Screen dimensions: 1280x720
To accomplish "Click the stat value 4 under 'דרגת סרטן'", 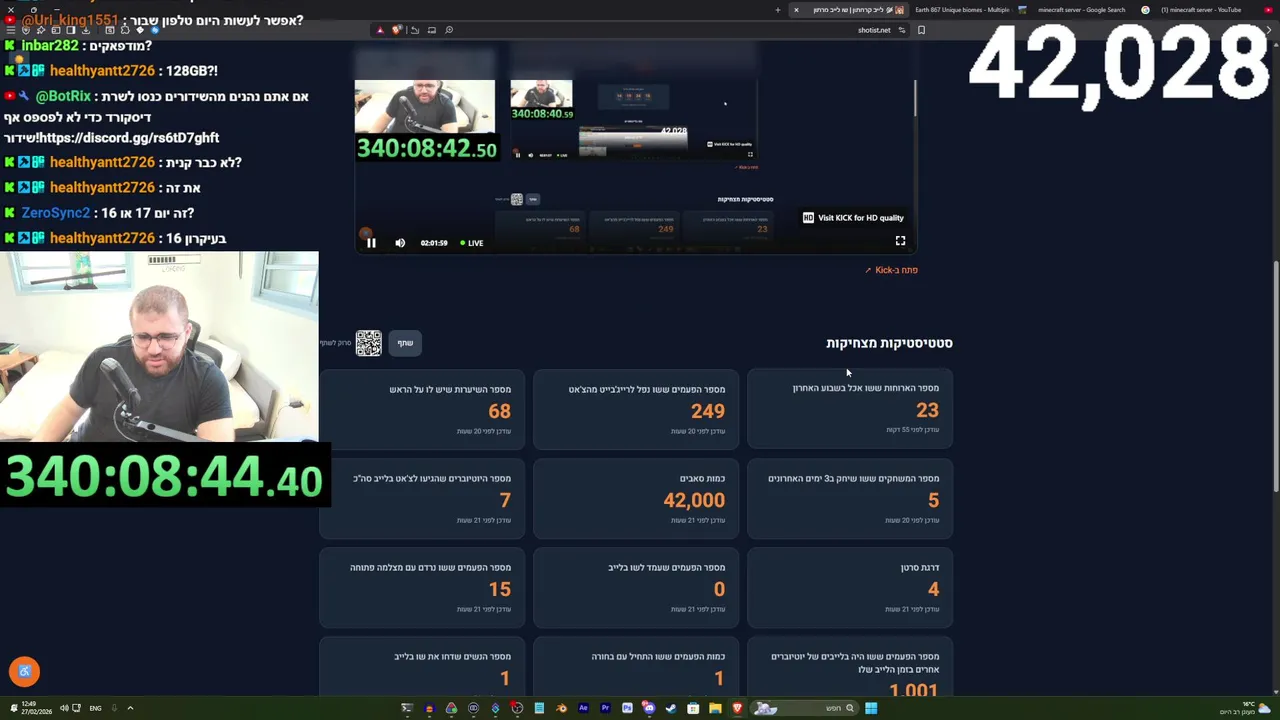I will click(x=933, y=589).
